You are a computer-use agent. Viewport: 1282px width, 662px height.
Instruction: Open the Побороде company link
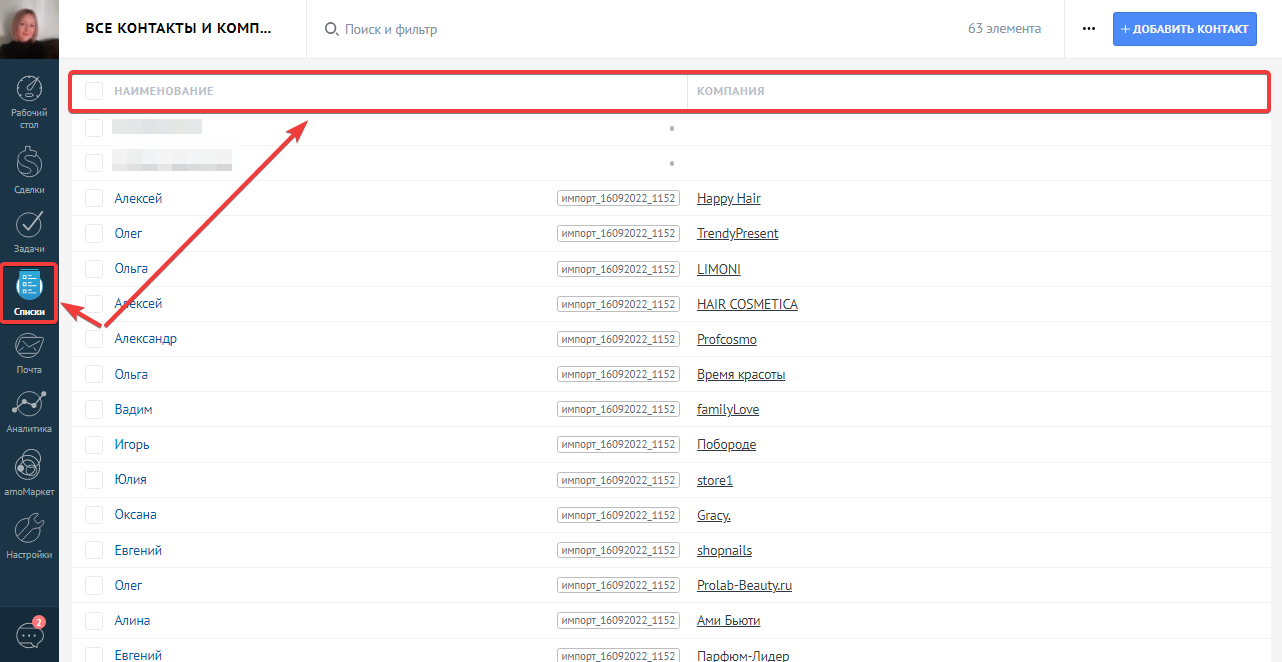click(727, 444)
